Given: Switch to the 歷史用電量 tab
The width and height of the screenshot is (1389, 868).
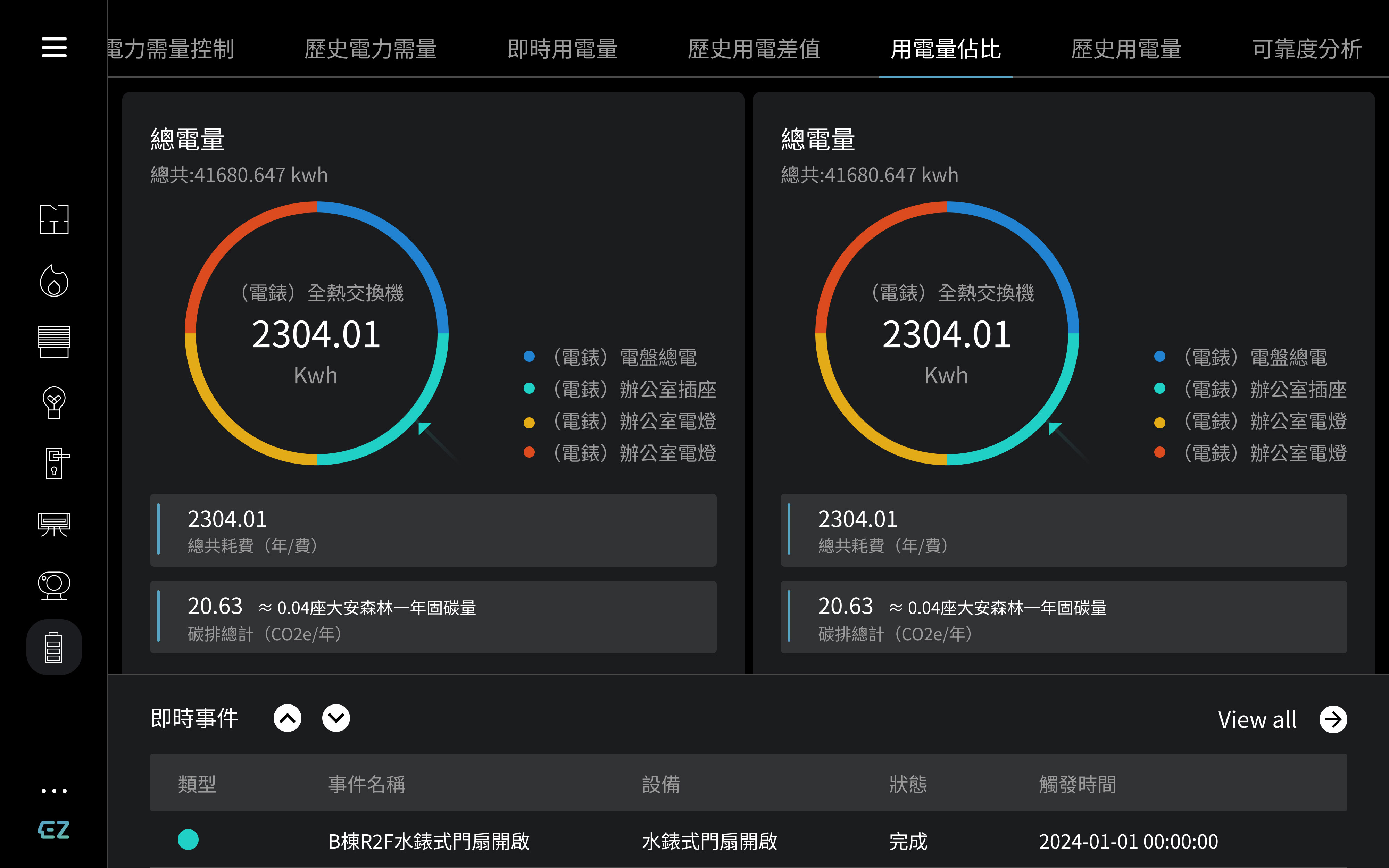Looking at the screenshot, I should tap(1125, 49).
